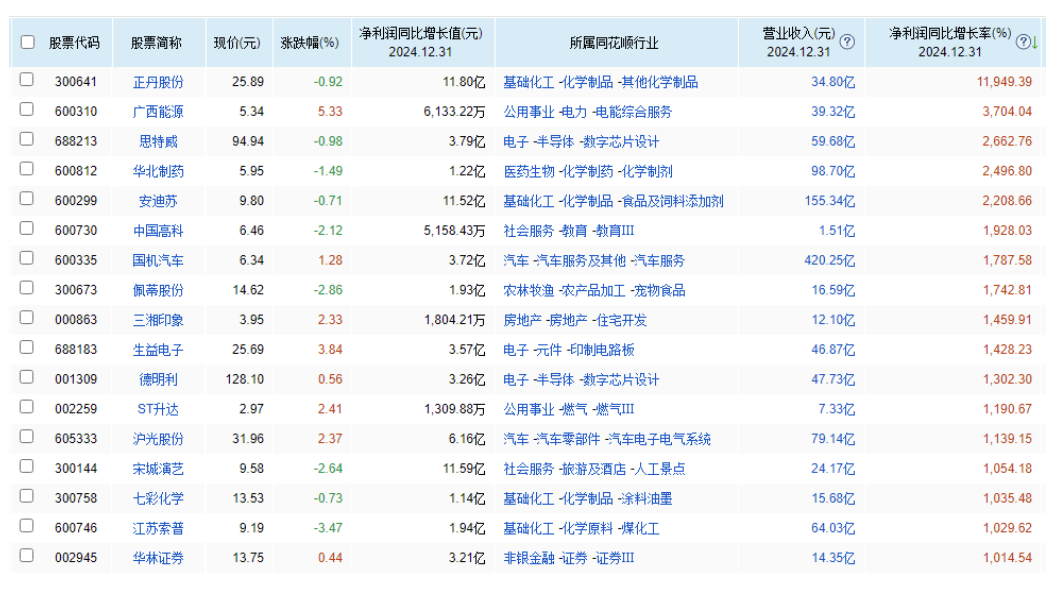Open industry link 非银金融-证券-证券III
1062x594 pixels.
[x=569, y=559]
